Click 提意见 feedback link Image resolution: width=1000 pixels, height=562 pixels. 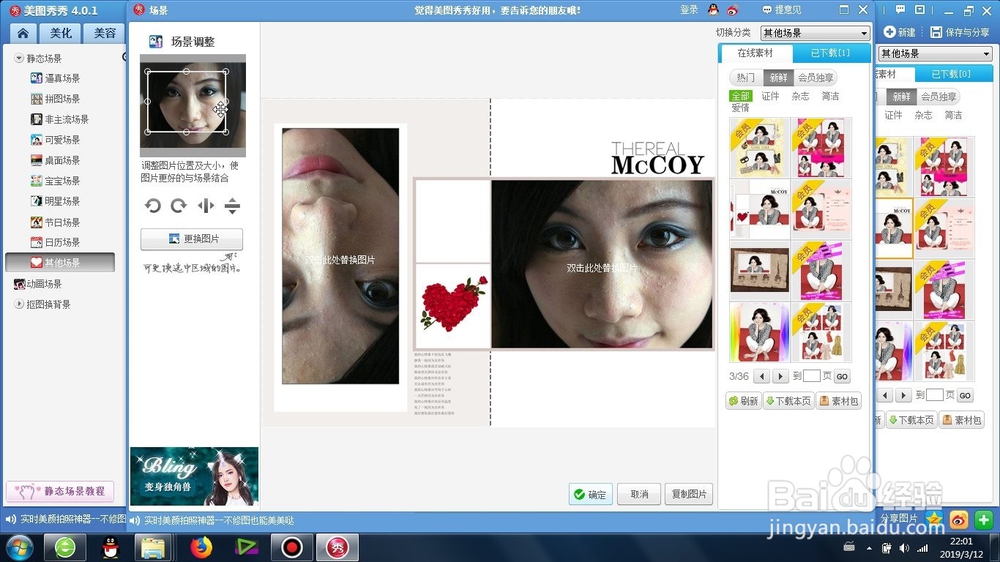pyautogui.click(x=782, y=10)
